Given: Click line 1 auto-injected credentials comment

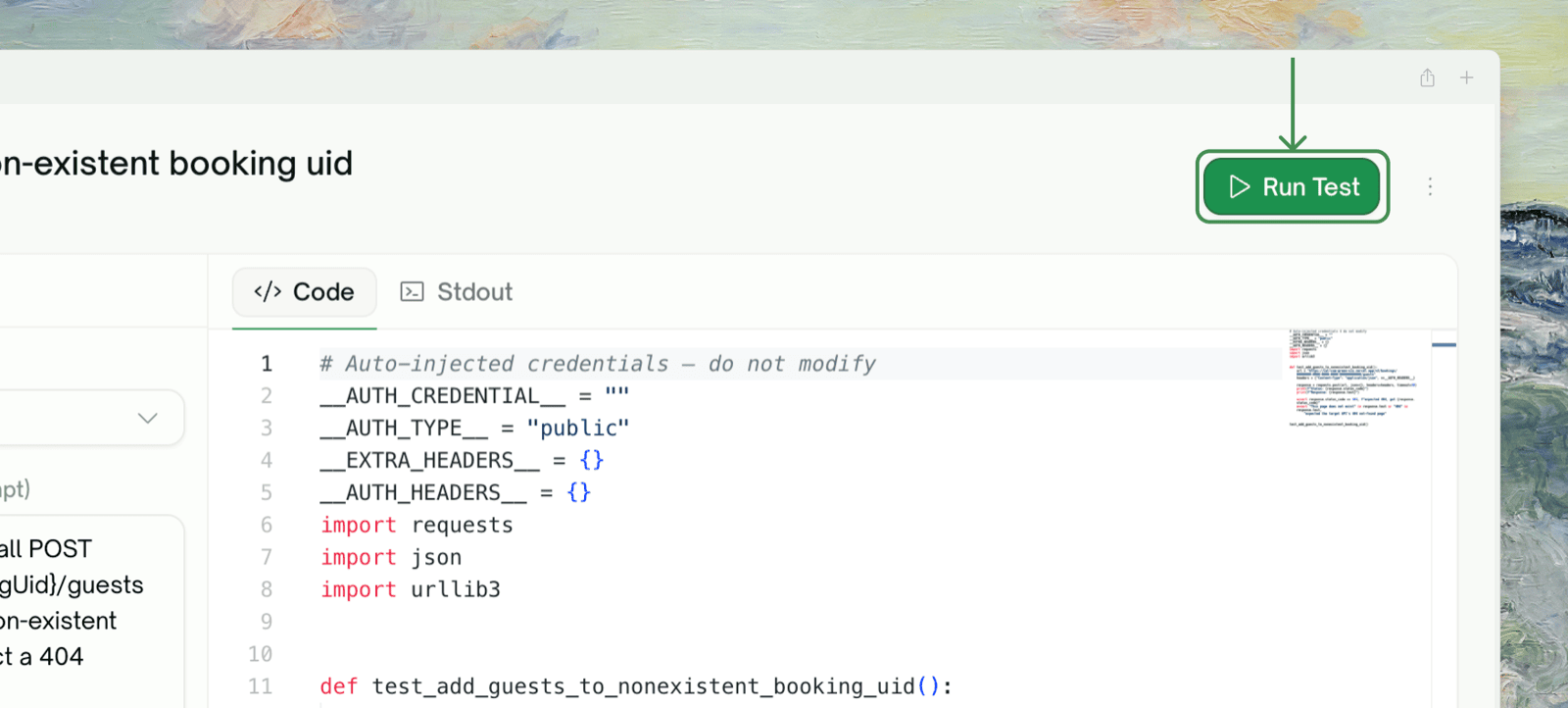Looking at the screenshot, I should pos(598,364).
